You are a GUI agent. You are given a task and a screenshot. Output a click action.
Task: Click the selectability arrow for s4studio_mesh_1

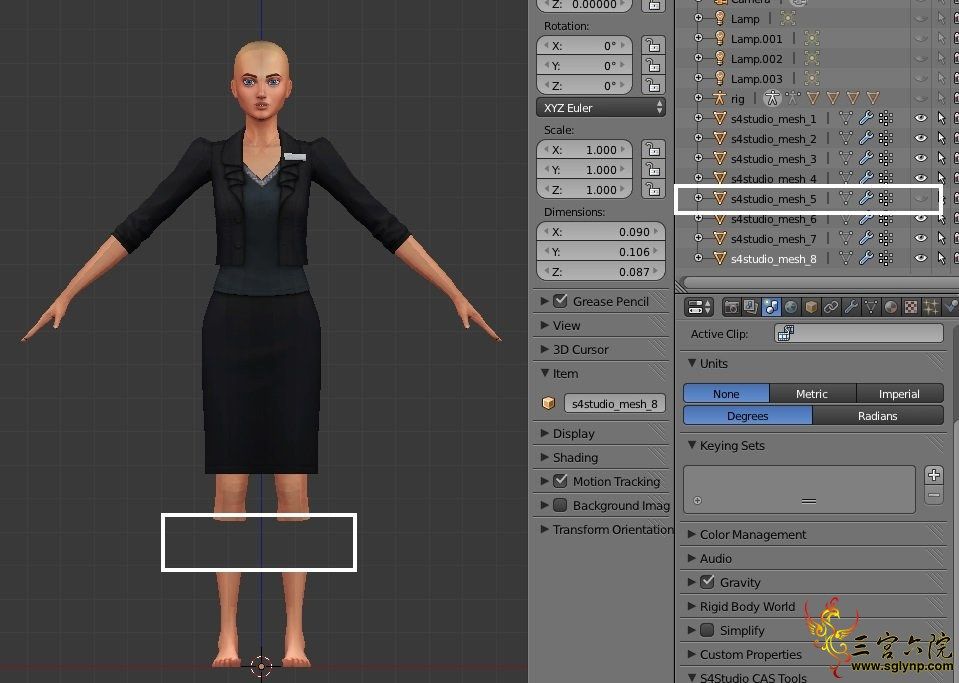point(941,118)
